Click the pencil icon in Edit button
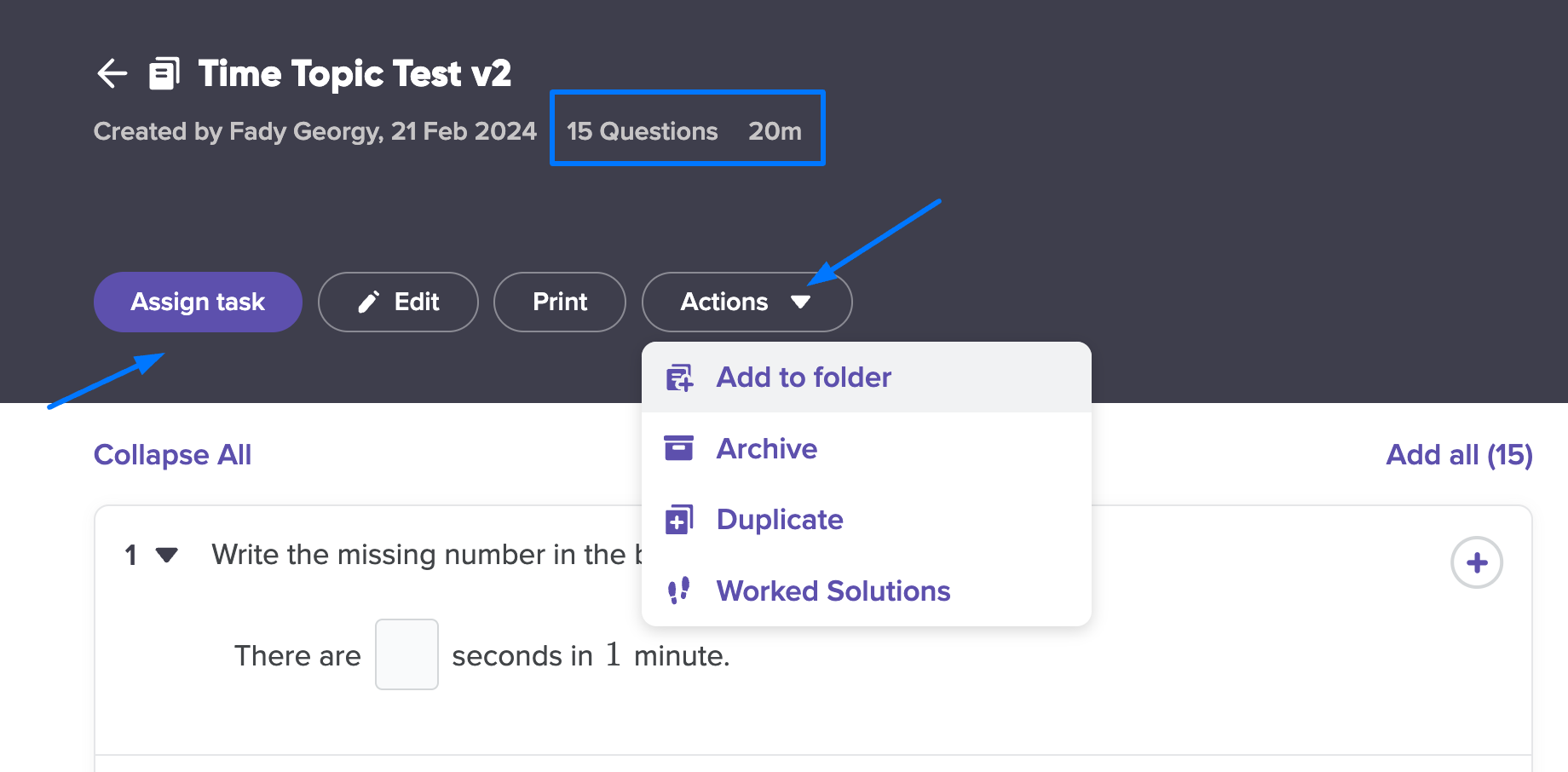The image size is (1568, 772). [368, 302]
